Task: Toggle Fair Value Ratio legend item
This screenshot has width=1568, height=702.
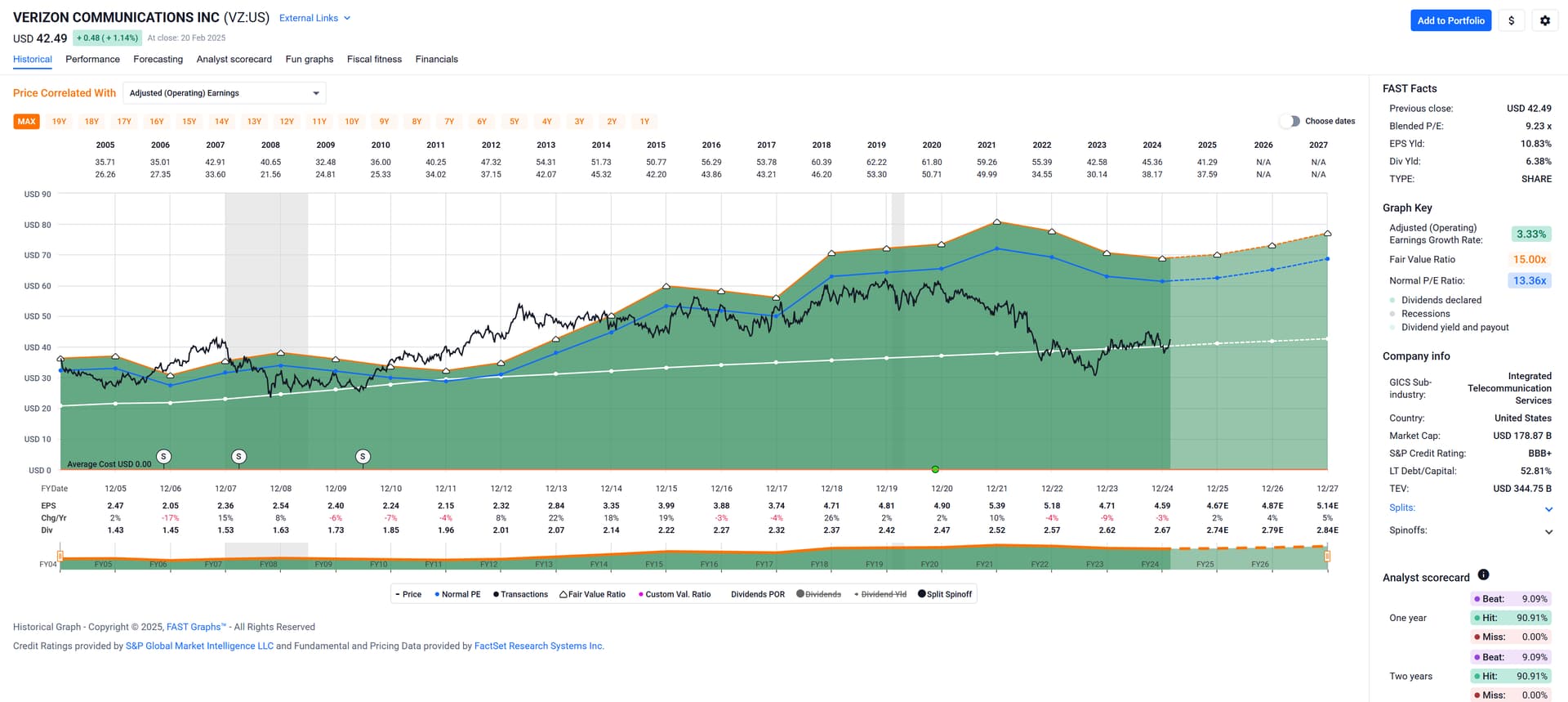Action: [x=592, y=594]
